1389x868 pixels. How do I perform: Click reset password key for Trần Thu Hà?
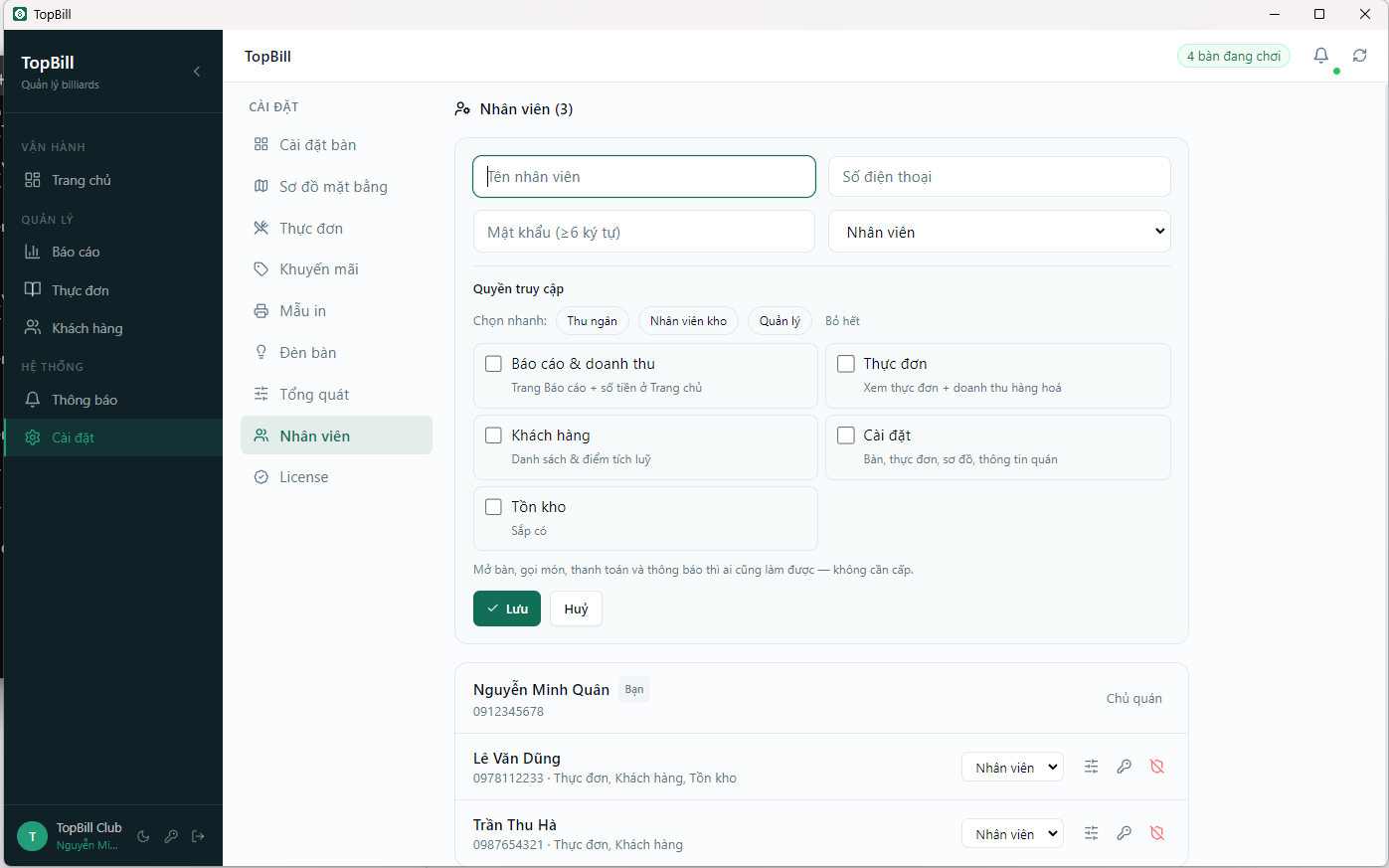(1124, 833)
